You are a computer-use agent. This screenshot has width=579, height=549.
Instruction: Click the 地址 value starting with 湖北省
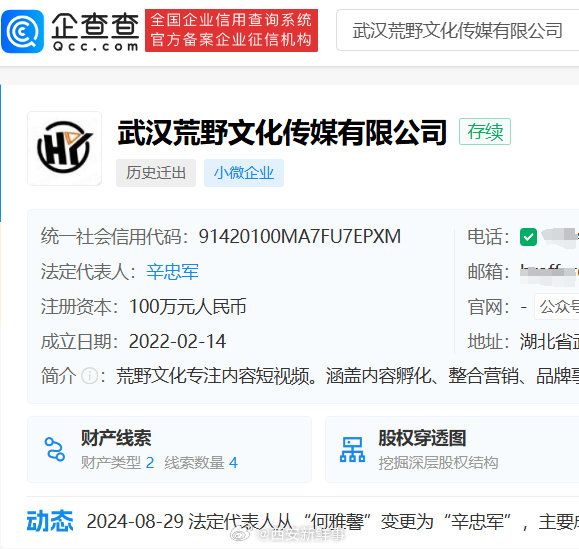click(x=549, y=341)
